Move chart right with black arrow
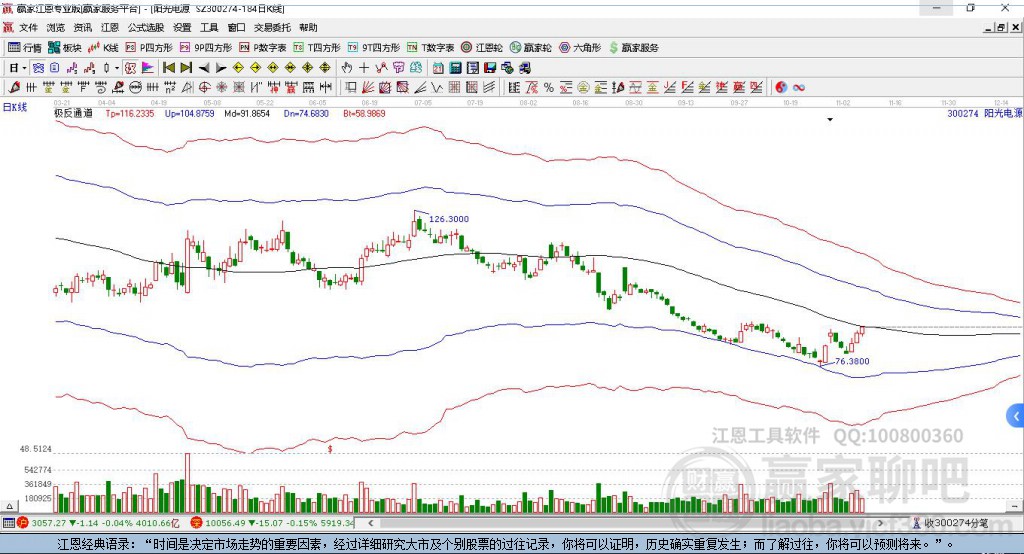The height and width of the screenshot is (554, 1024). tap(221, 68)
